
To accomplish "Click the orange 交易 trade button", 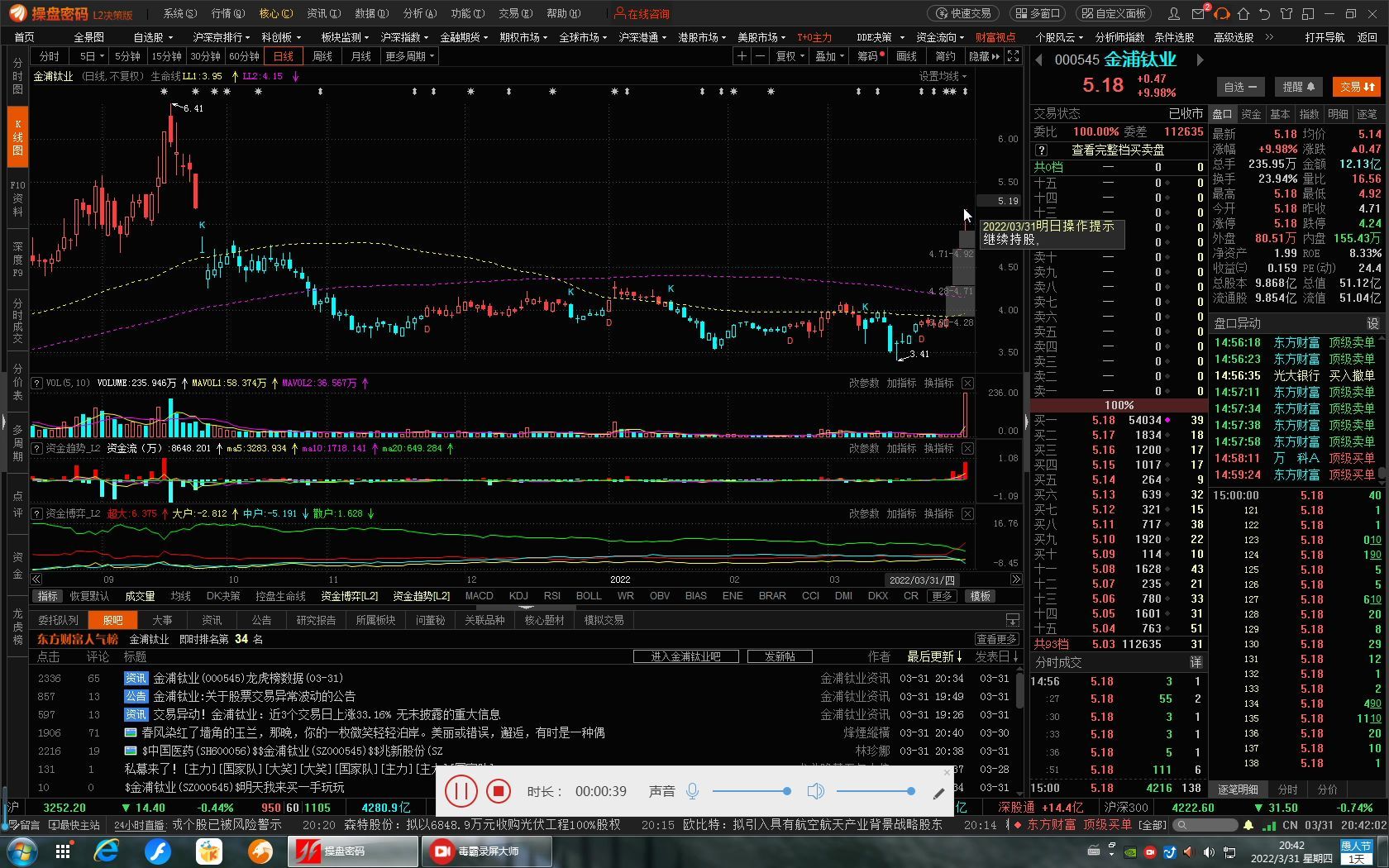I will (x=1357, y=87).
